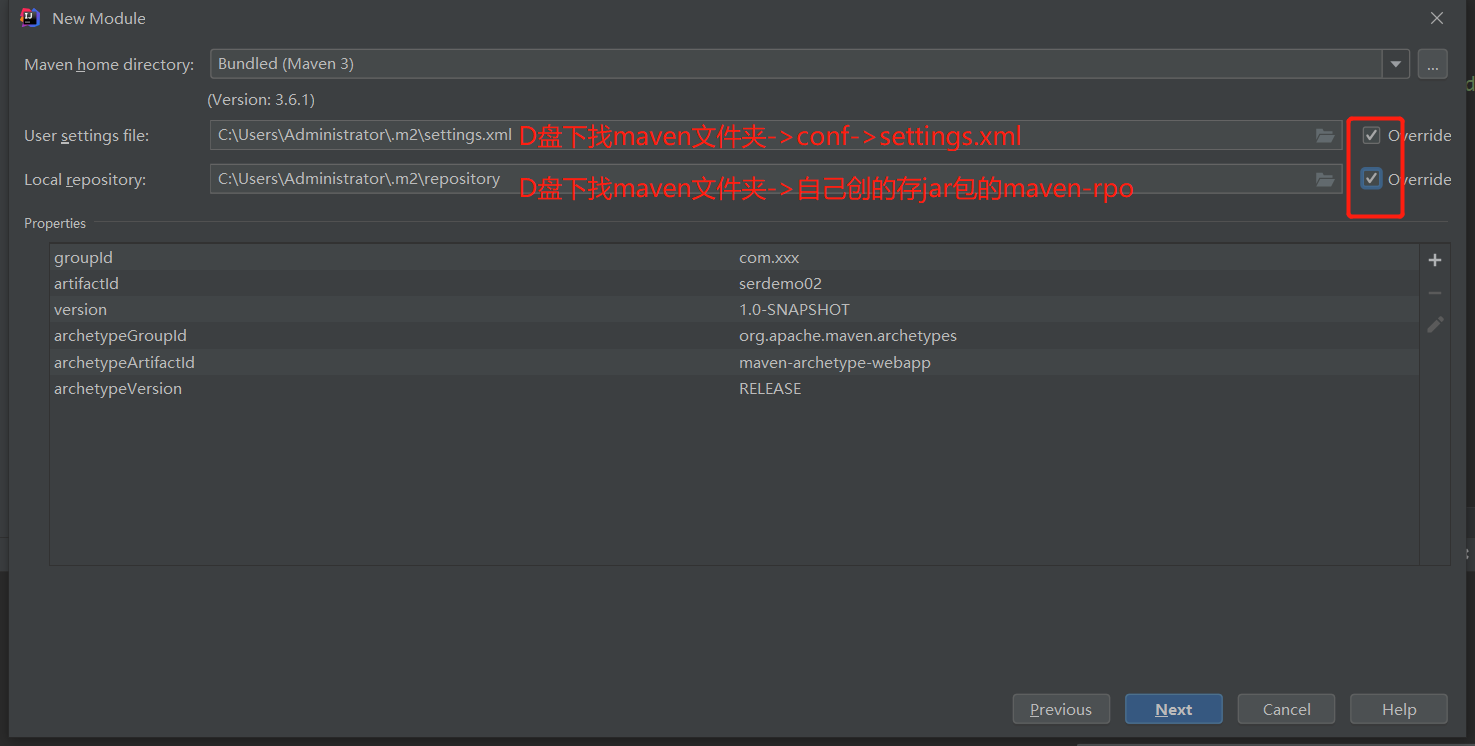Edit selected property with pencil icon

[1435, 325]
